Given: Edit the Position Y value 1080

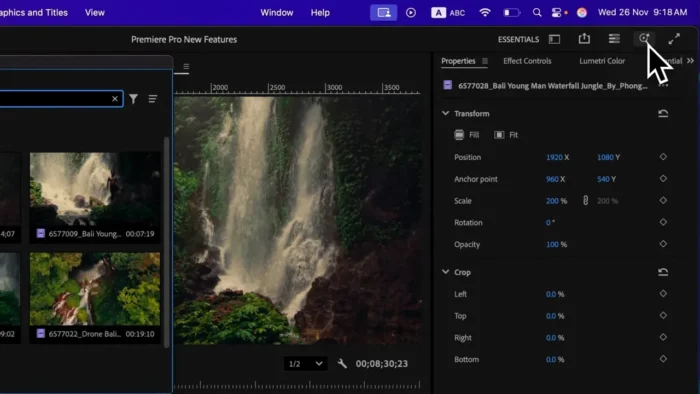Looking at the screenshot, I should click(x=605, y=157).
